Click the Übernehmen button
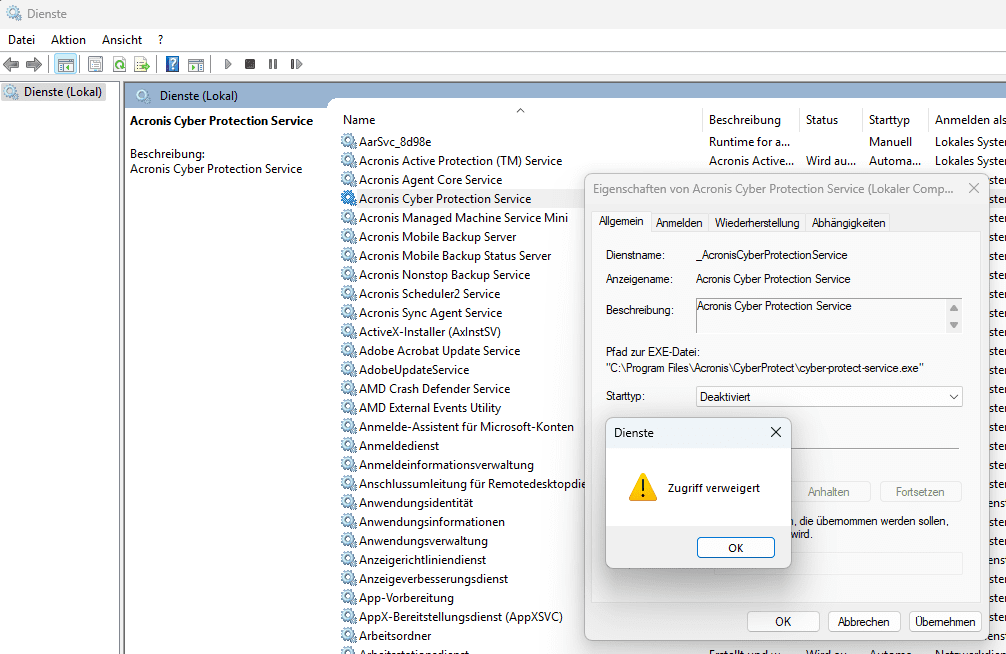1006x654 pixels. (x=945, y=621)
